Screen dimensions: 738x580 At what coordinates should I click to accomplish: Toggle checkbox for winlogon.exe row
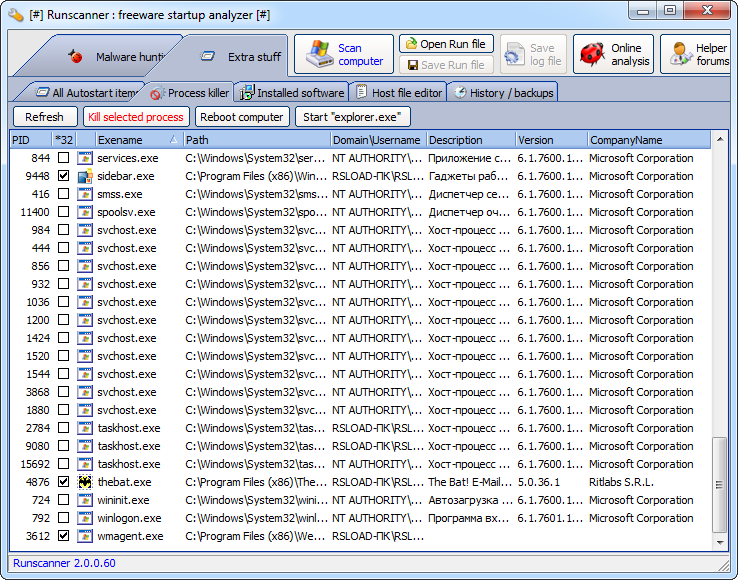pyautogui.click(x=64, y=518)
